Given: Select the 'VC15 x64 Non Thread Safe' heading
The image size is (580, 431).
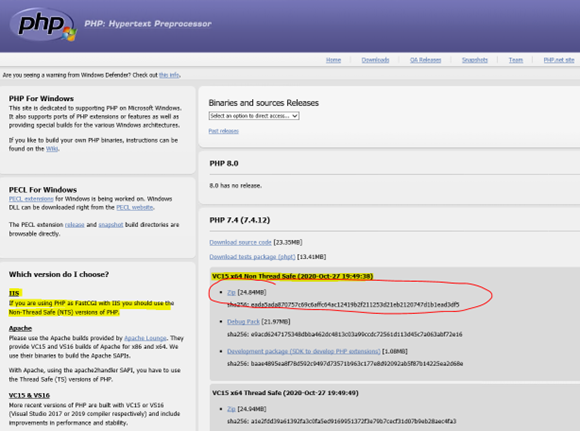Looking at the screenshot, I should point(293,276).
